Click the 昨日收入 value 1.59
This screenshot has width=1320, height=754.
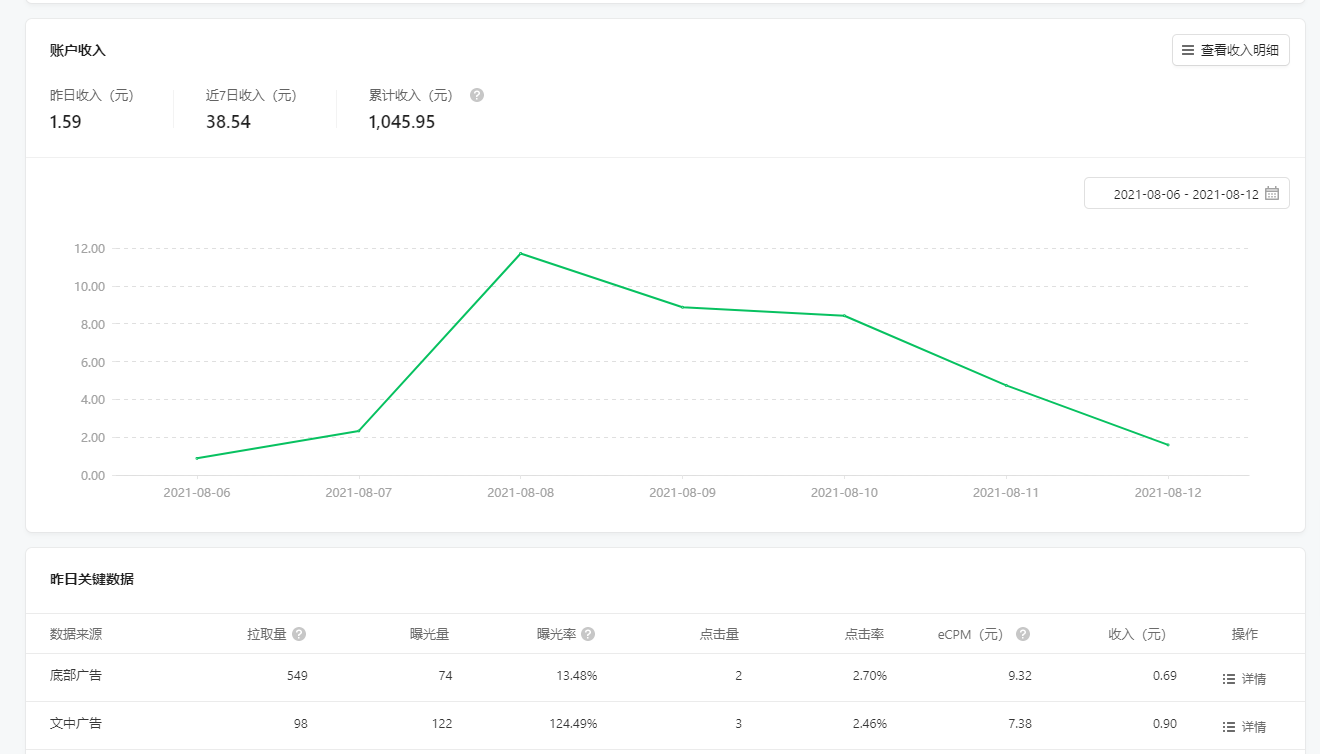pyautogui.click(x=65, y=122)
